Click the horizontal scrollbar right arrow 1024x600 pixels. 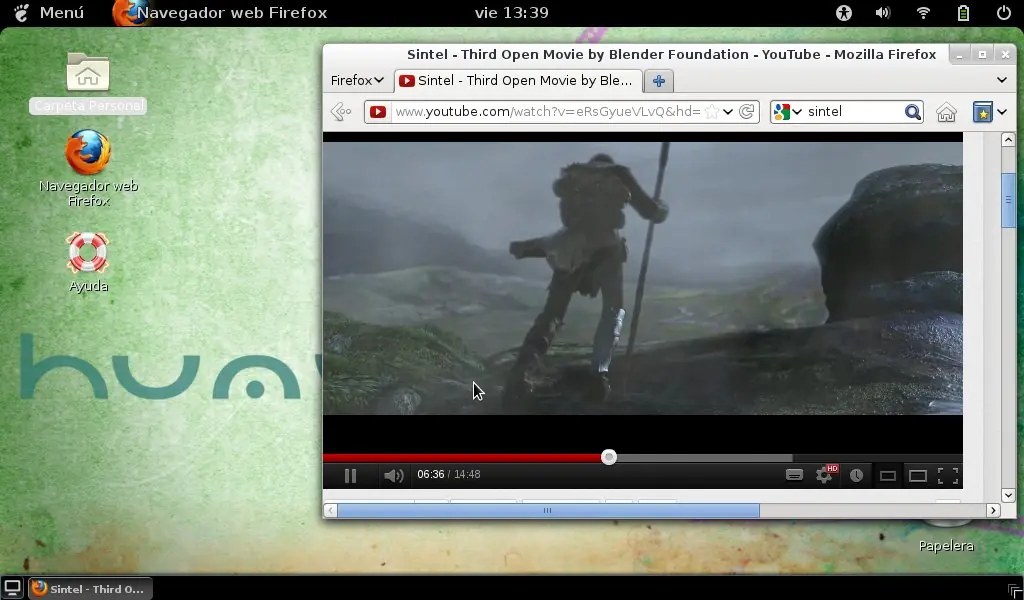pyautogui.click(x=993, y=511)
